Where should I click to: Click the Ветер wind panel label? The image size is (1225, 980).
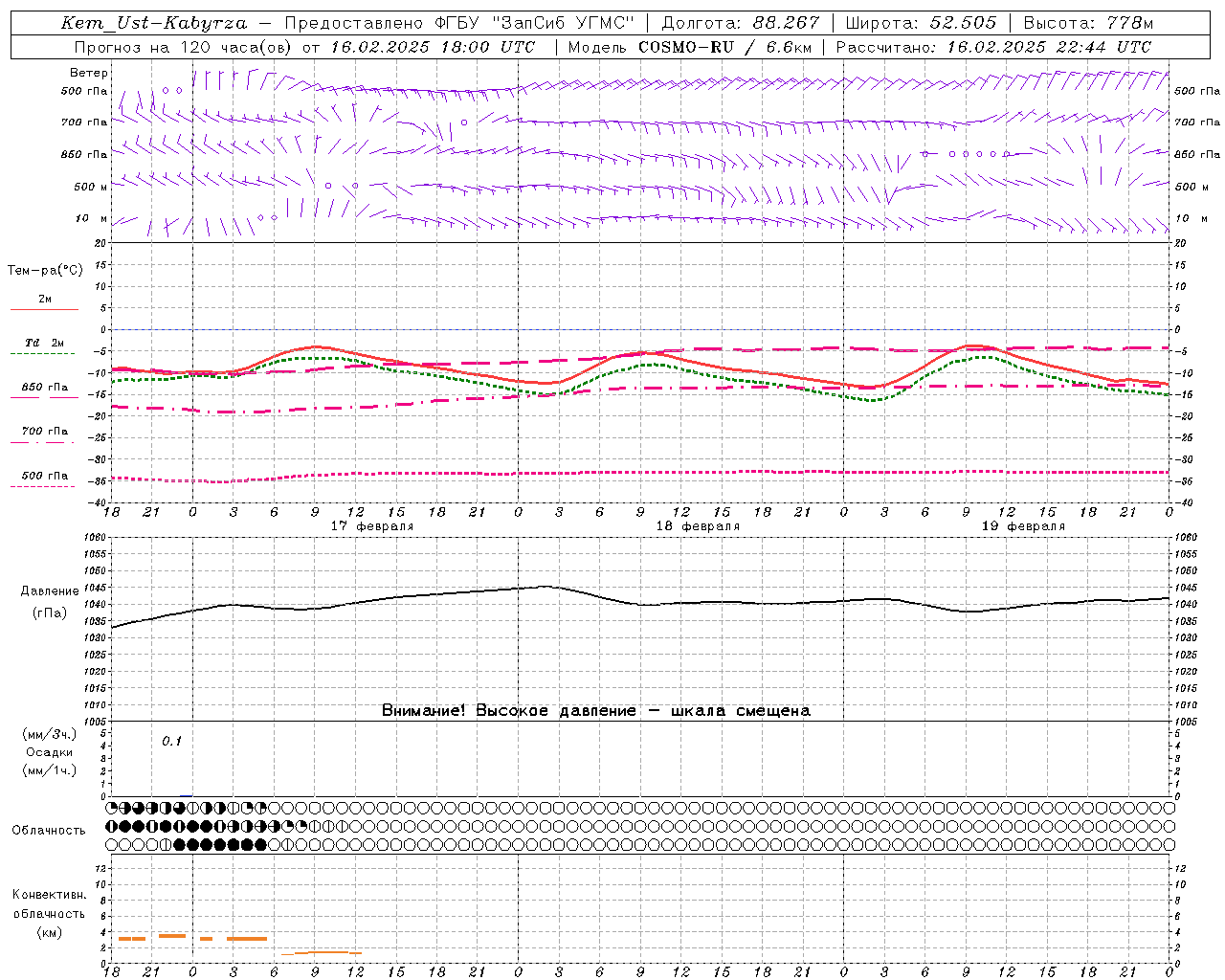89,73
